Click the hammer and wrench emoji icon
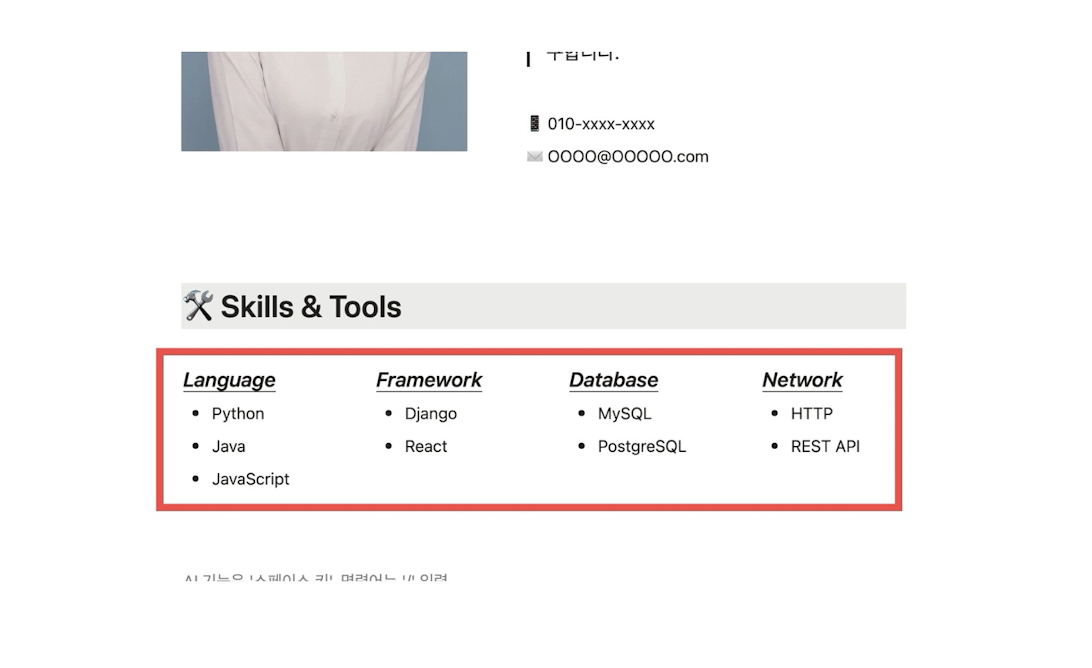This screenshot has width=1092, height=668. tap(198, 306)
